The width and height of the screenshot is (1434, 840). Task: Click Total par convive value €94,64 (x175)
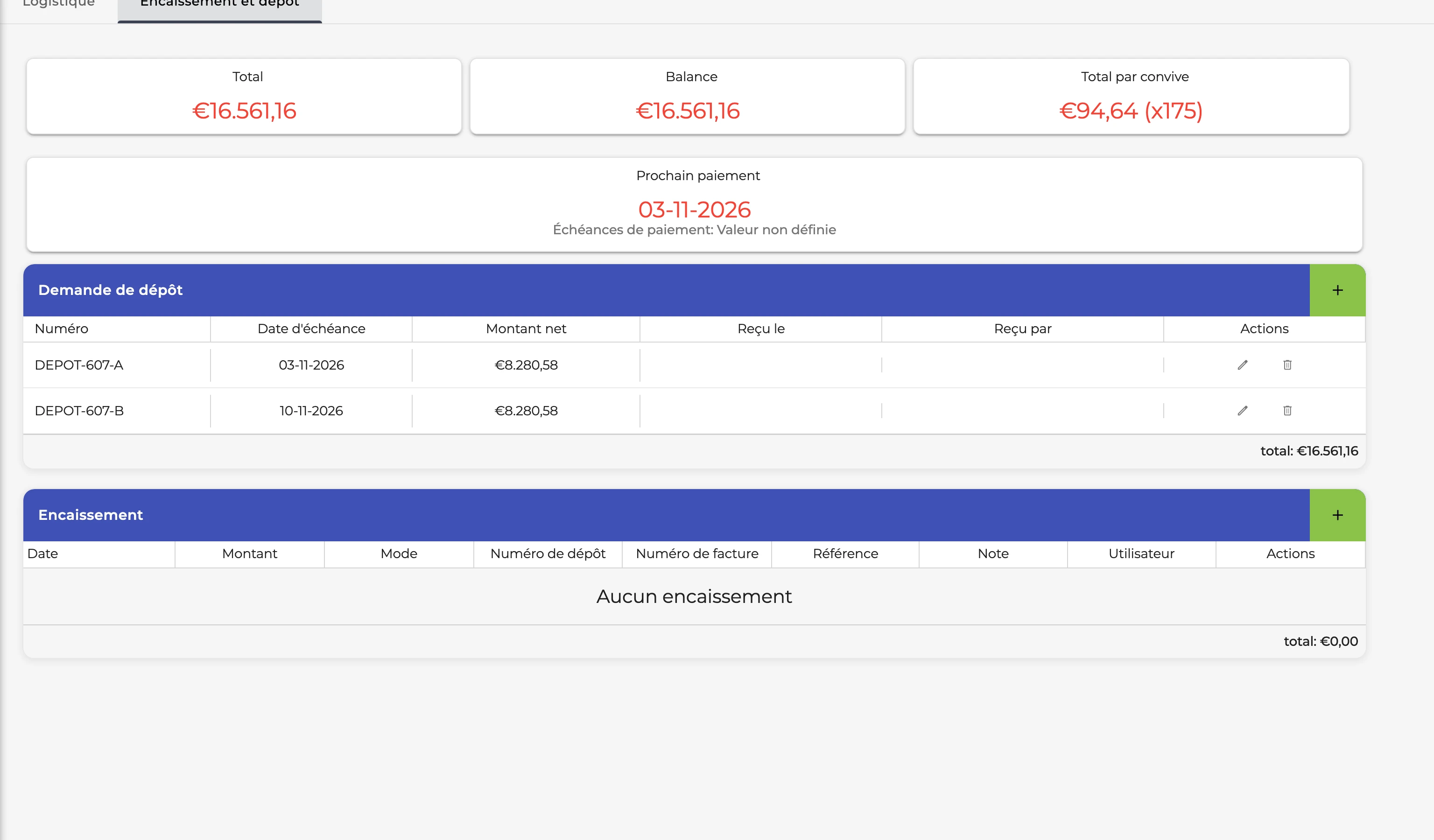click(x=1131, y=111)
